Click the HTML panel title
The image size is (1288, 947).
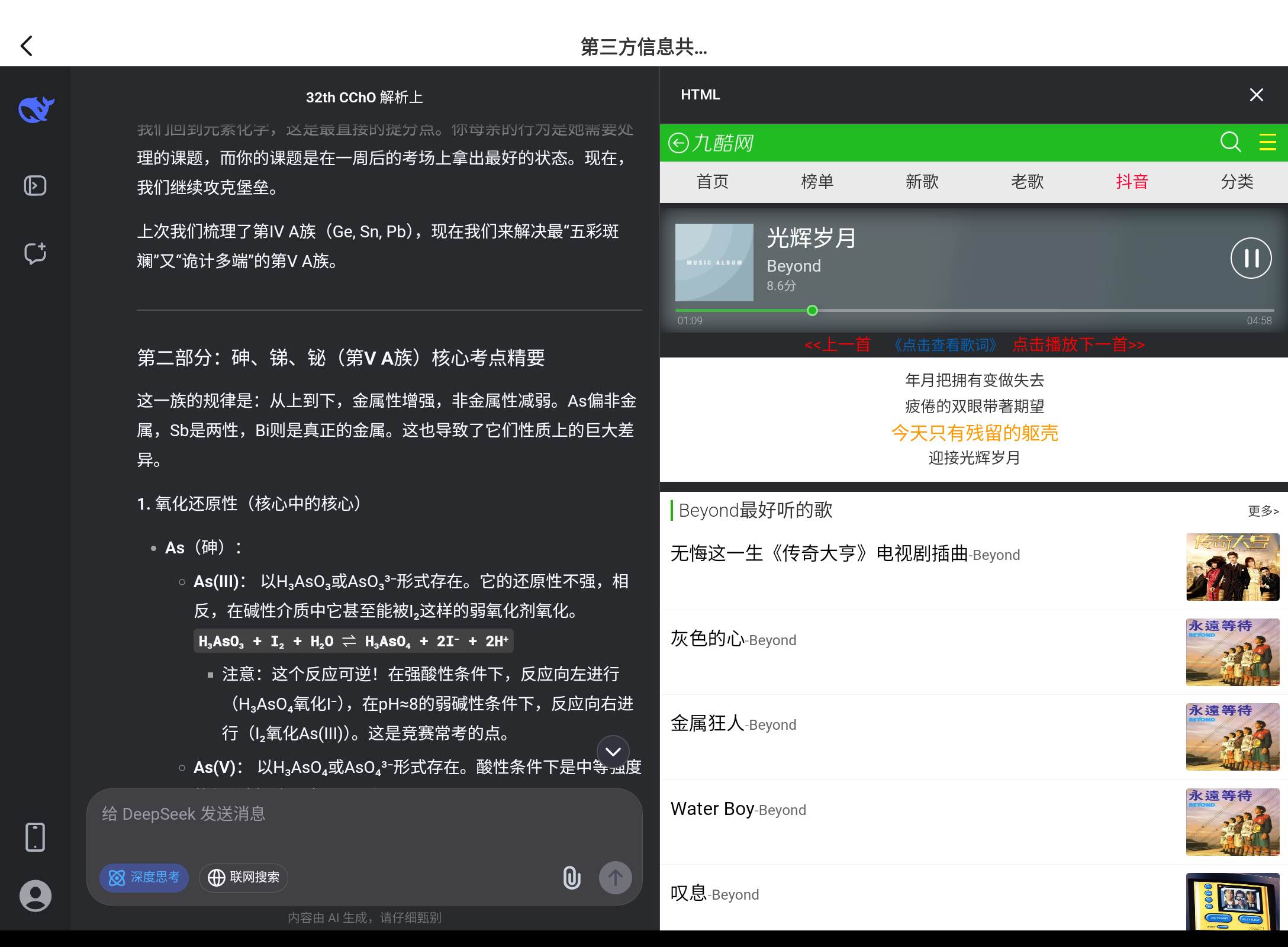(700, 95)
